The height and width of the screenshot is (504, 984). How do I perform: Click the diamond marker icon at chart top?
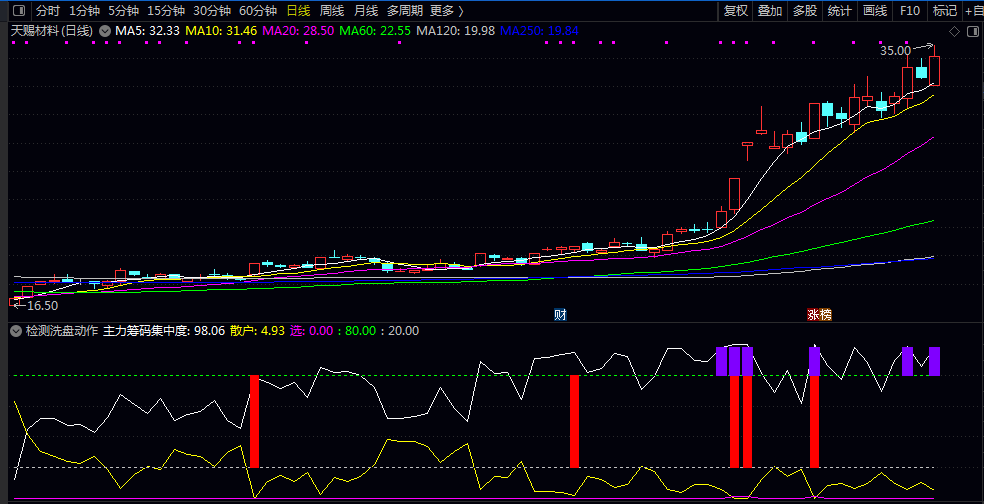(x=955, y=31)
